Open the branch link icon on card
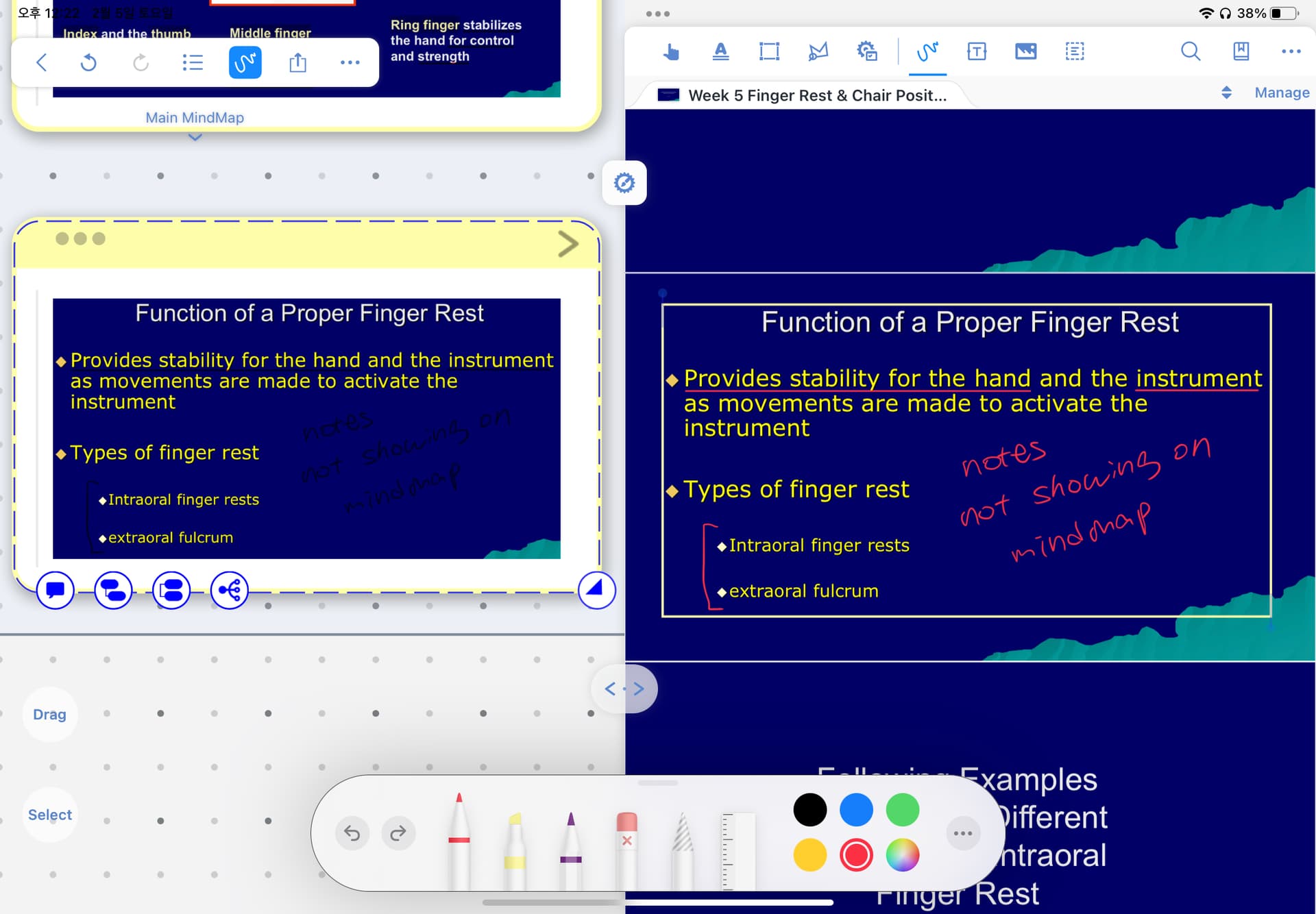 tap(229, 590)
